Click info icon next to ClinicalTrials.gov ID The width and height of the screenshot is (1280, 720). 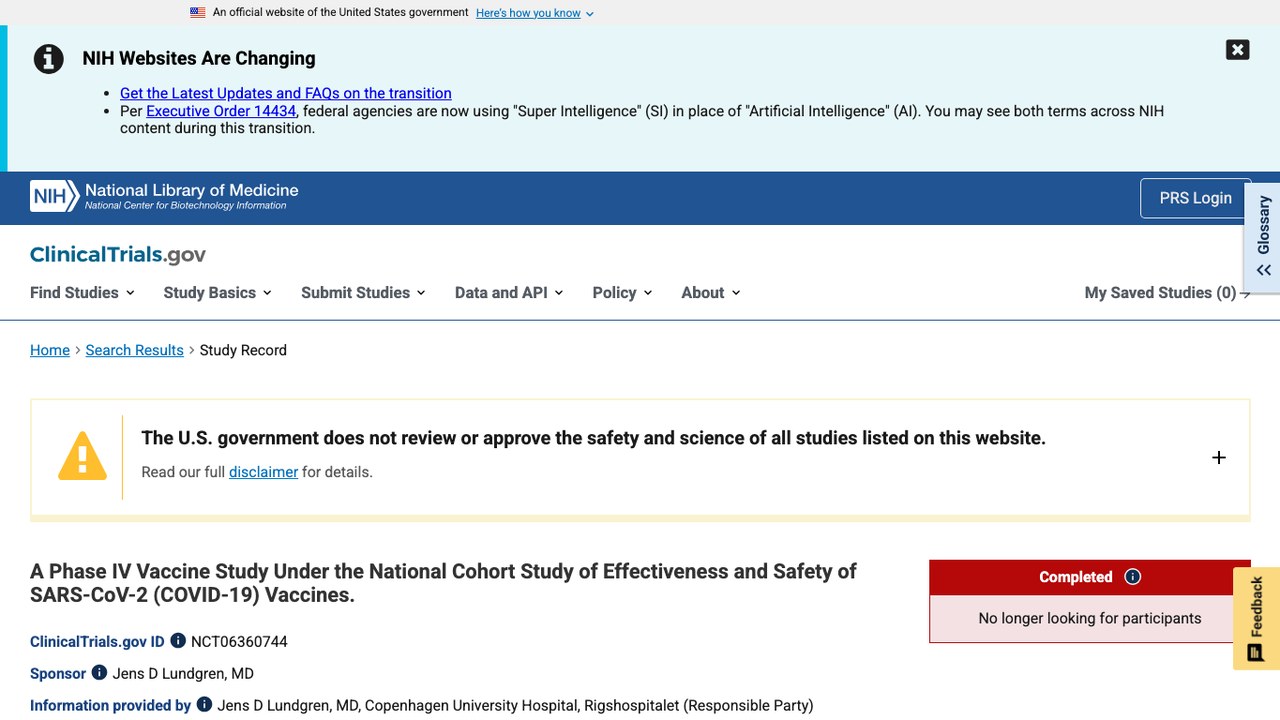(x=178, y=641)
